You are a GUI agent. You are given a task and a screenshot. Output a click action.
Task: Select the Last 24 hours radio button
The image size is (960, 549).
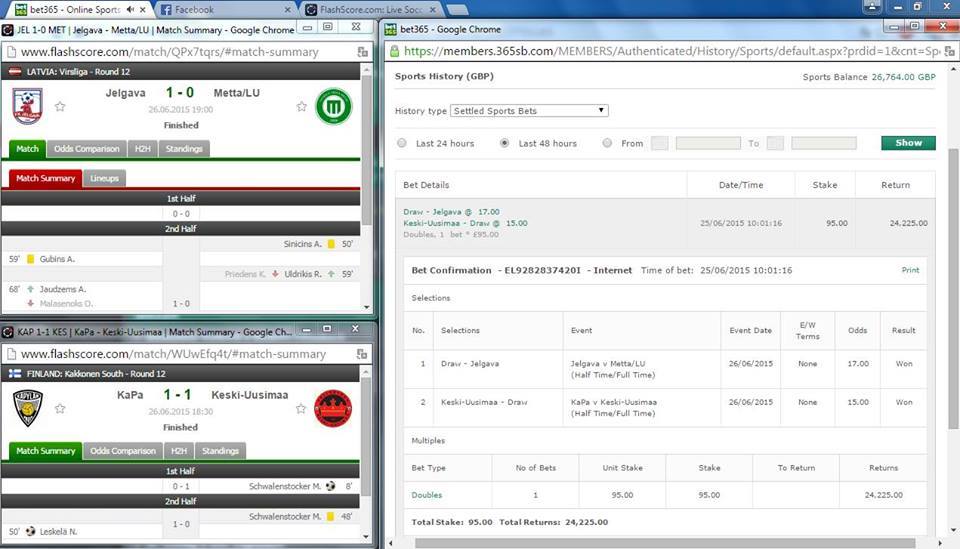[x=402, y=143]
